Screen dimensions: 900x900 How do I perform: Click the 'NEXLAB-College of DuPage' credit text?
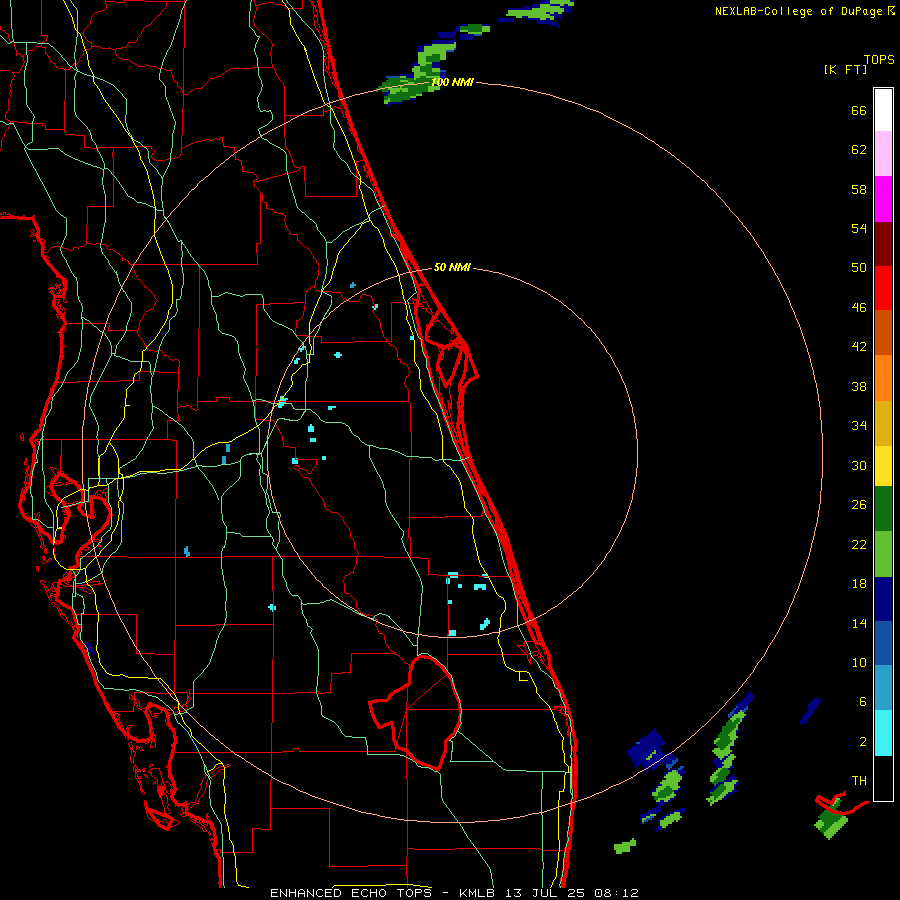(798, 11)
